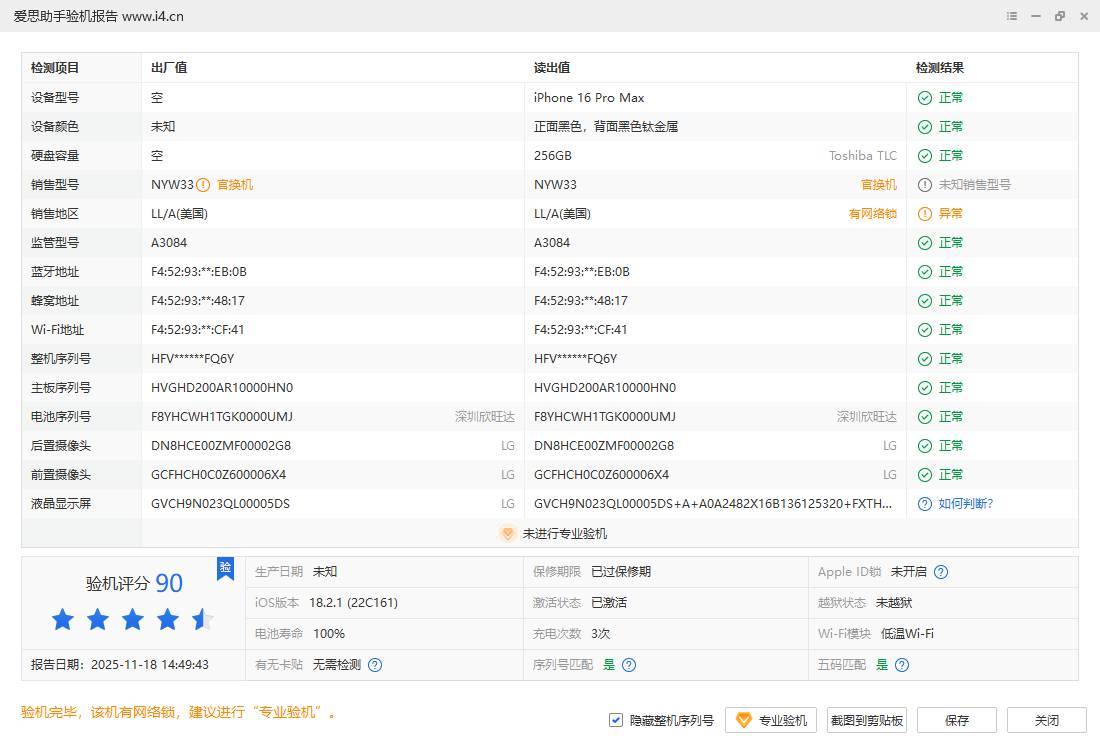Screen dimensions: 1100x749
Task: Click the 专业验机 button
Action: point(771,720)
